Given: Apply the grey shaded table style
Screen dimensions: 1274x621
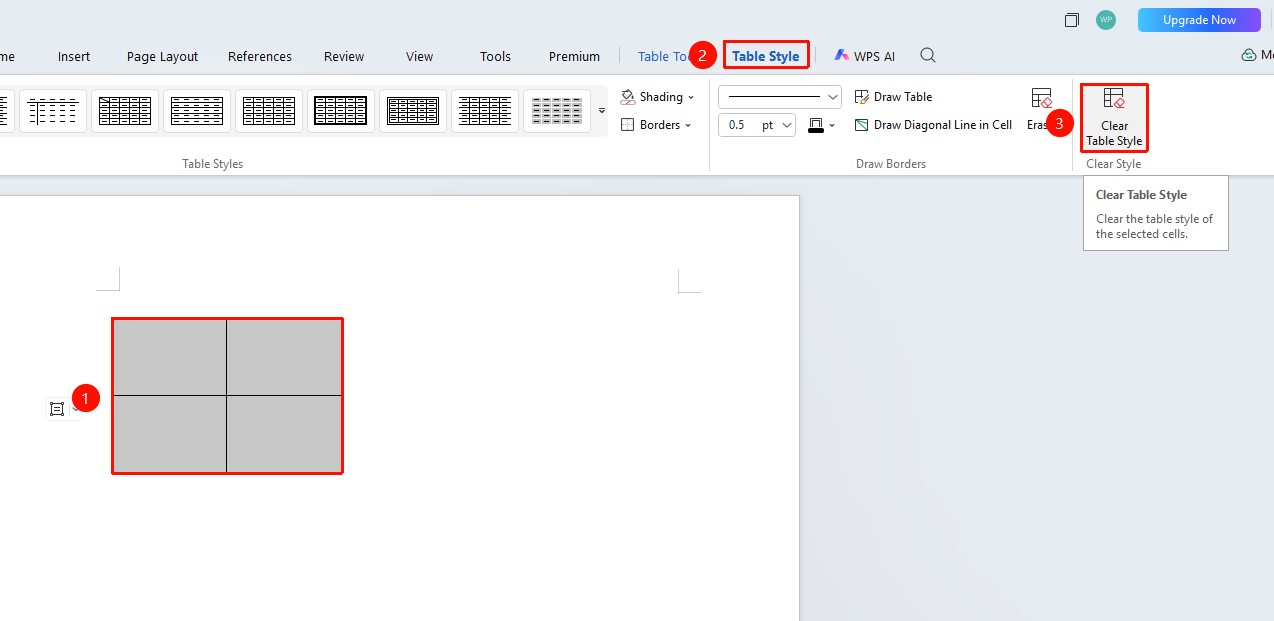Looking at the screenshot, I should pos(557,111).
